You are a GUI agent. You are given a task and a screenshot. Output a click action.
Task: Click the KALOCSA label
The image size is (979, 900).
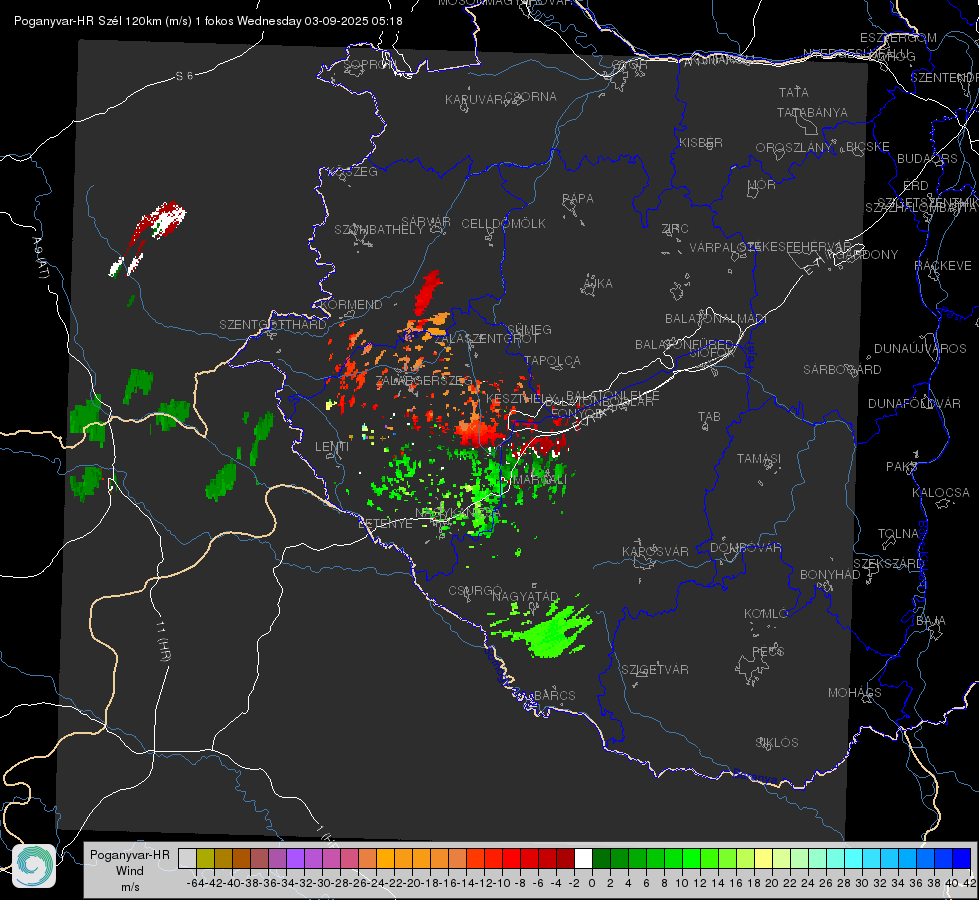tap(941, 493)
